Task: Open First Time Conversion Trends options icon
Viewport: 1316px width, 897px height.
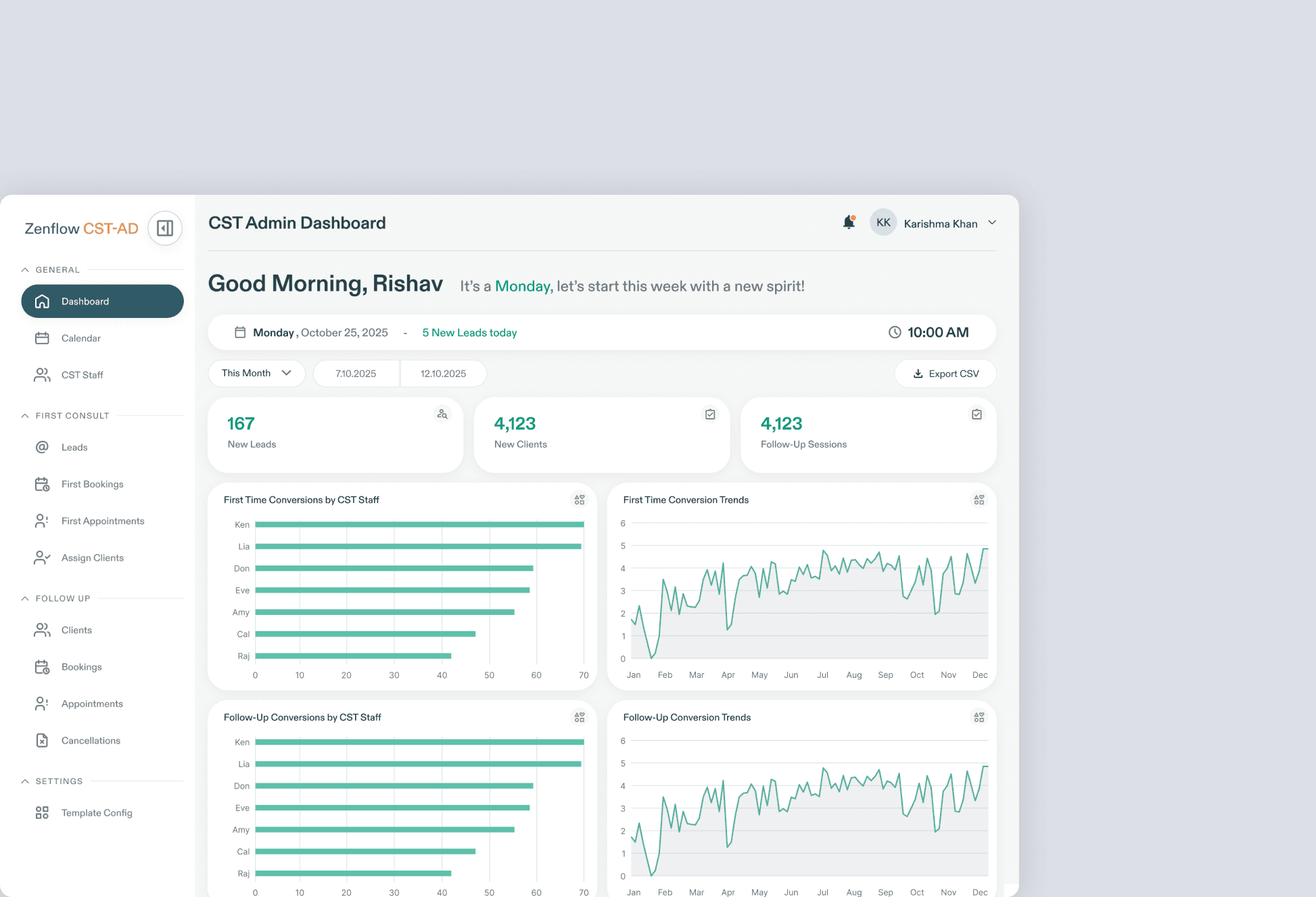Action: tap(979, 500)
